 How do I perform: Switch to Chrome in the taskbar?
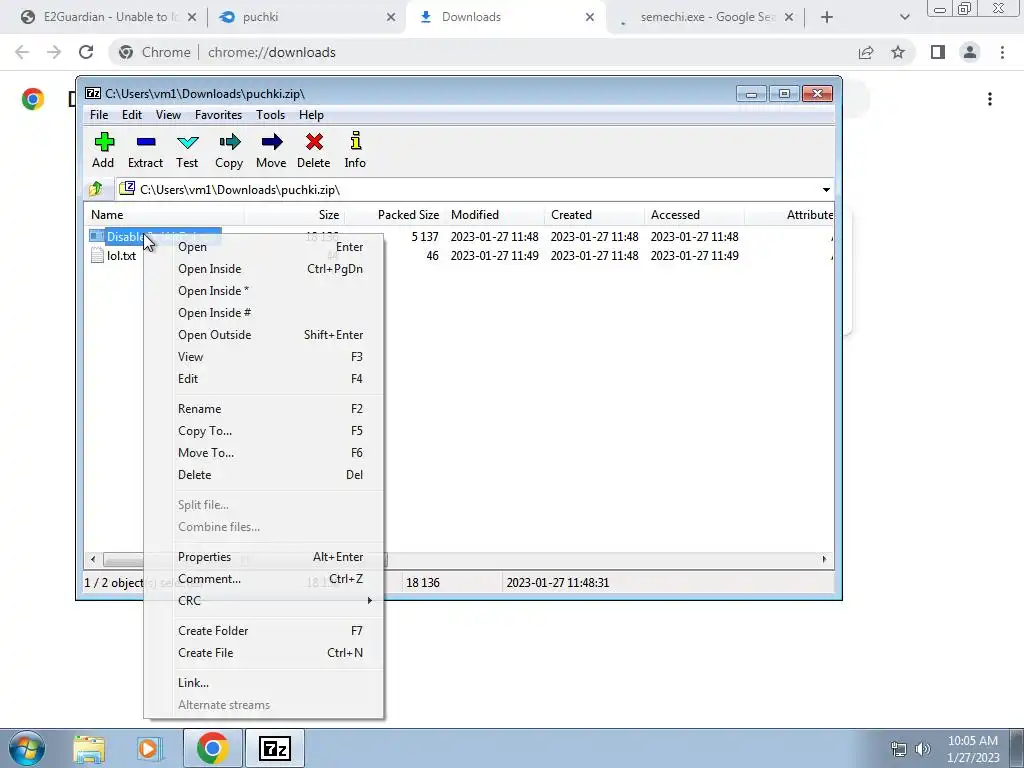(x=212, y=748)
